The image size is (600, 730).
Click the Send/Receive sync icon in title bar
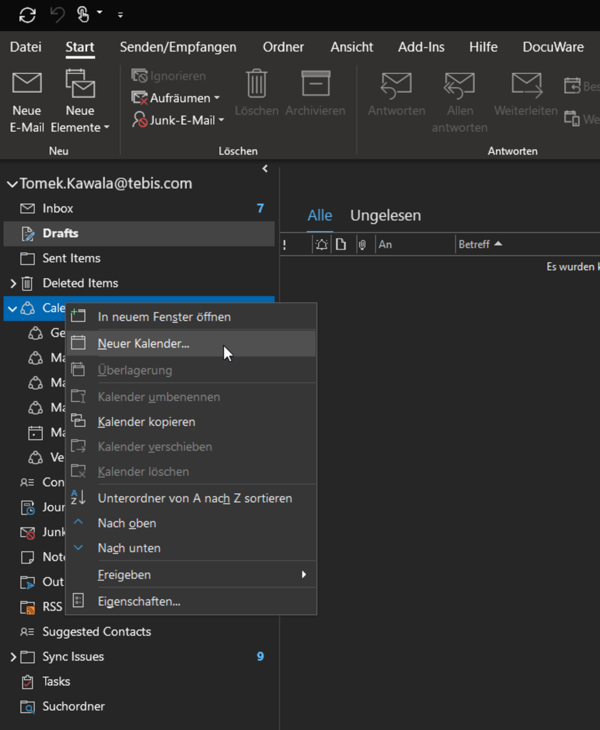tap(27, 15)
